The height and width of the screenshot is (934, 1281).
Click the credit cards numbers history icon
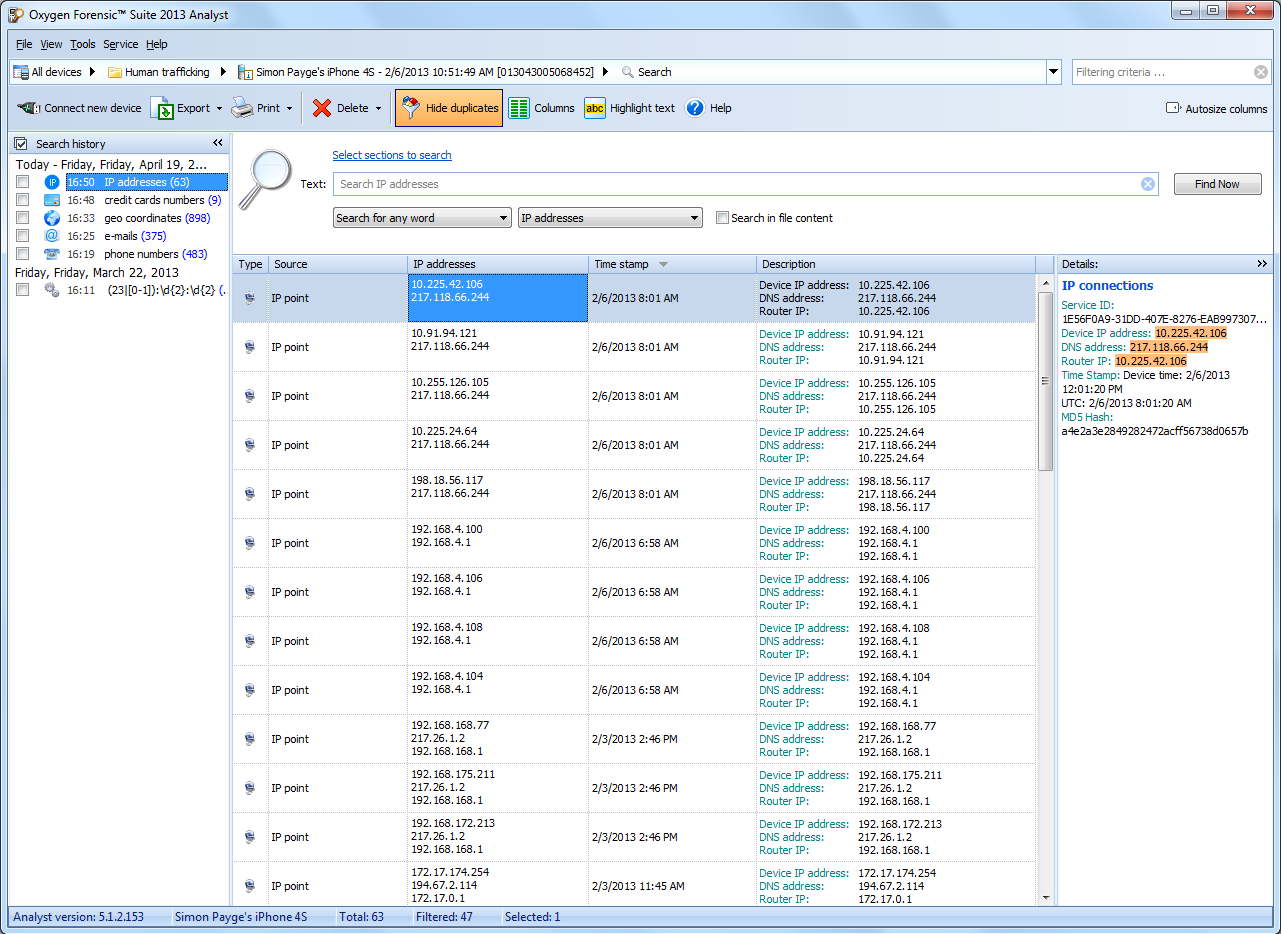52,200
